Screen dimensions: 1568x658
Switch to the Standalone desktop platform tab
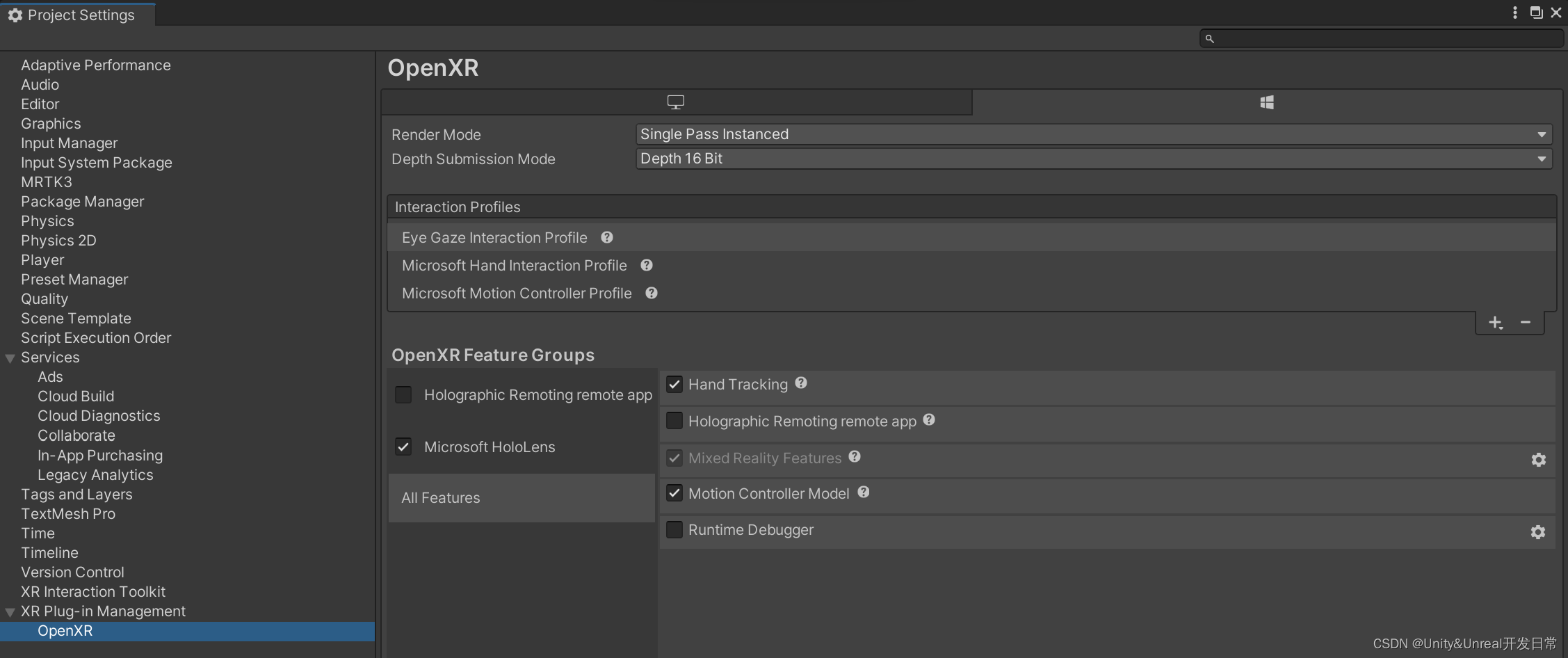click(x=676, y=102)
